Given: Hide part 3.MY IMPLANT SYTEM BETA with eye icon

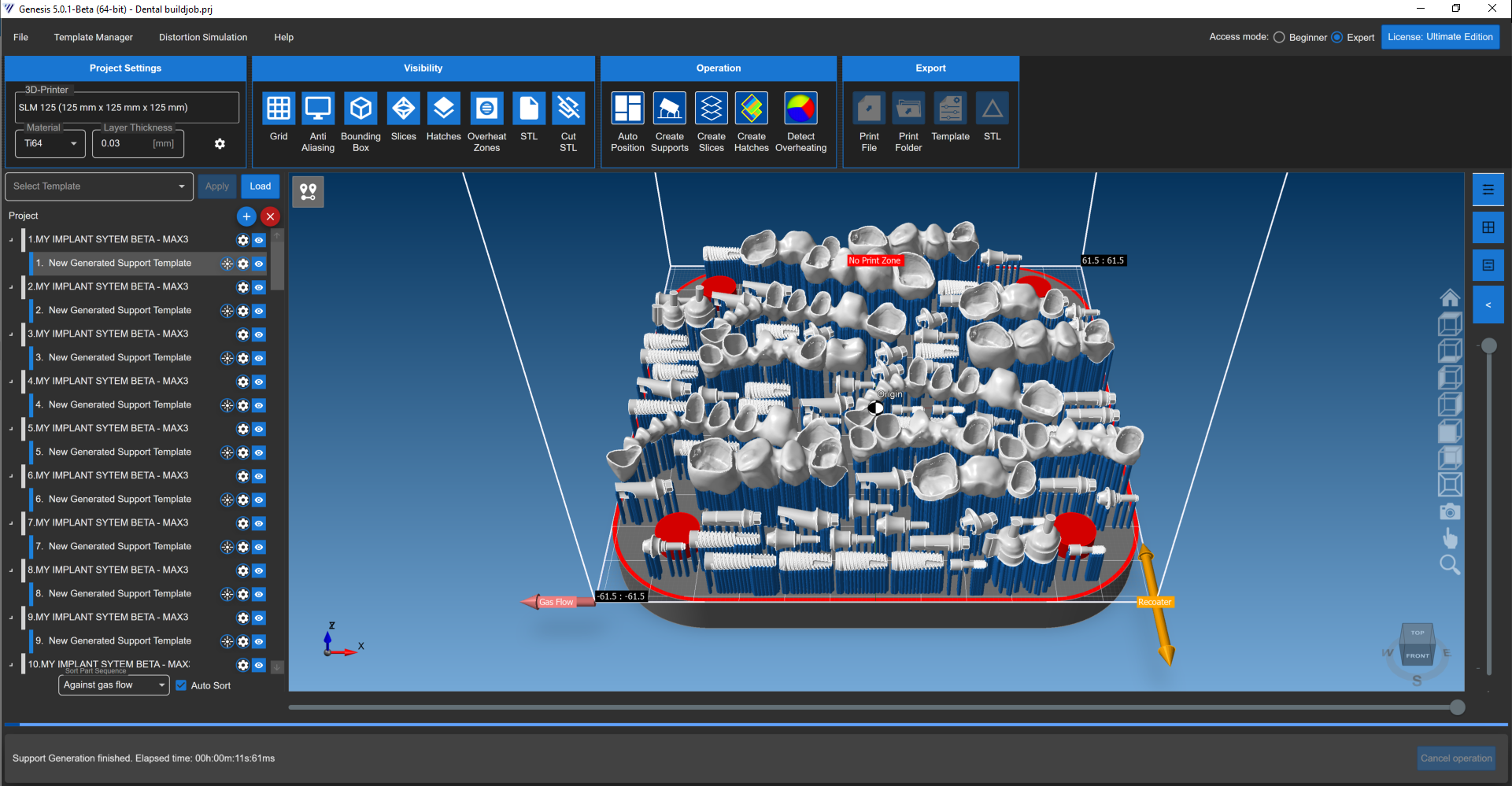Looking at the screenshot, I should (259, 334).
